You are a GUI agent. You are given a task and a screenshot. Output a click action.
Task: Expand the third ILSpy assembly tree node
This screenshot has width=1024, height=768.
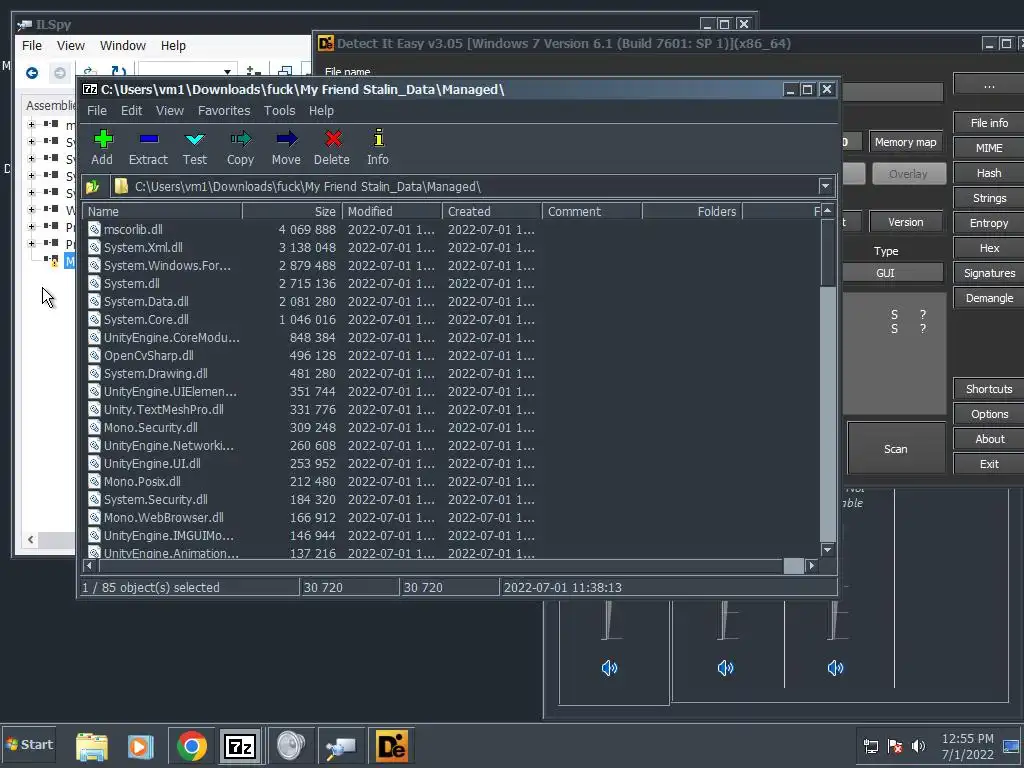pyautogui.click(x=31, y=158)
